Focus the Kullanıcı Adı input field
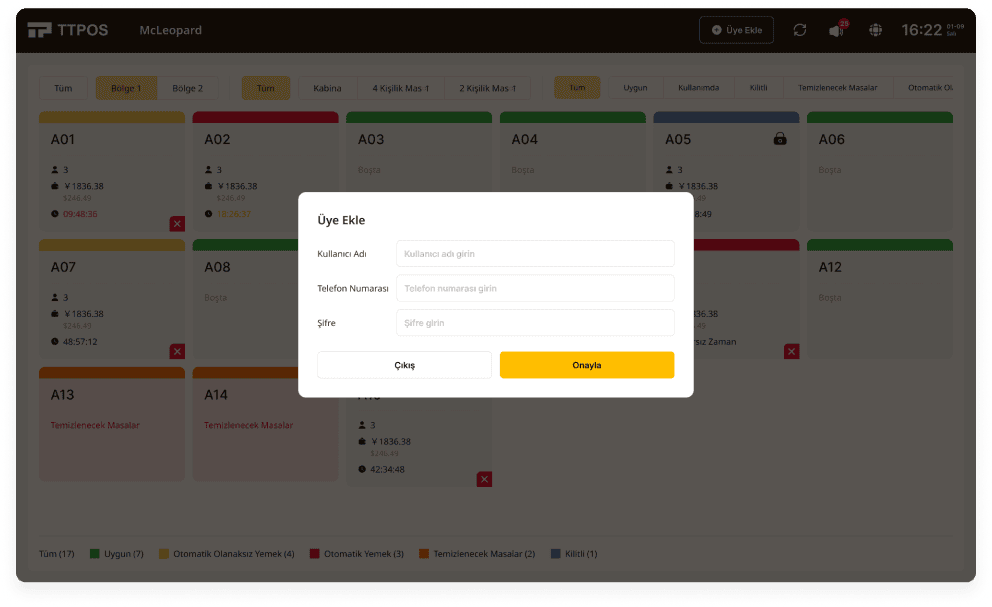992x607 pixels. click(535, 254)
